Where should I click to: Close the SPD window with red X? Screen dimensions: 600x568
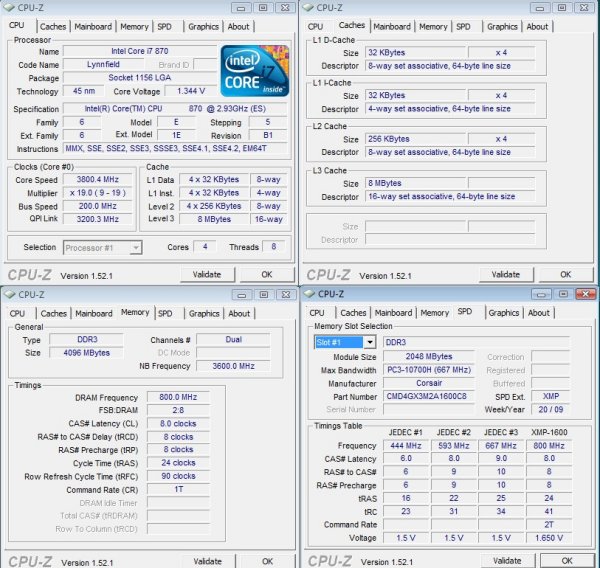(585, 294)
